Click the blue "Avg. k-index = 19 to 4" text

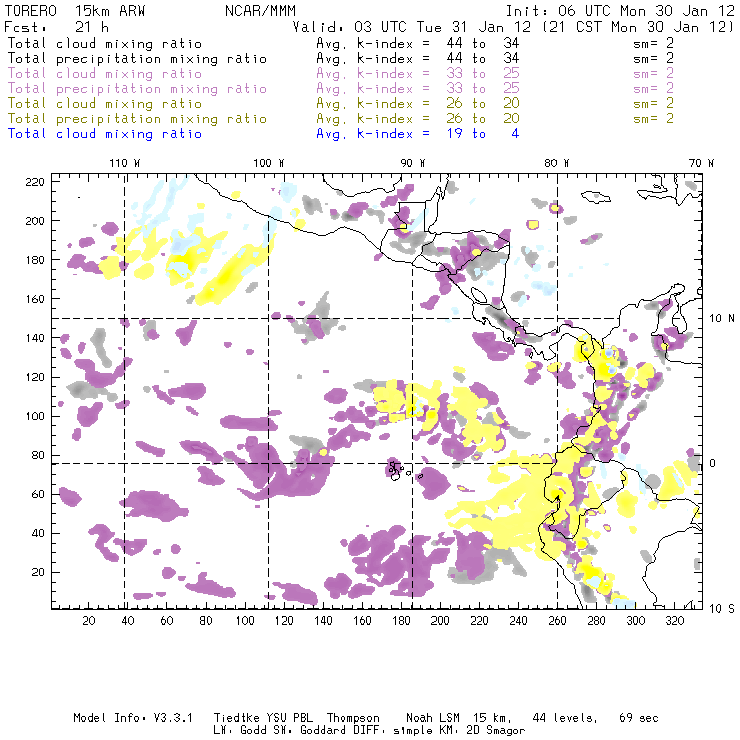418,134
